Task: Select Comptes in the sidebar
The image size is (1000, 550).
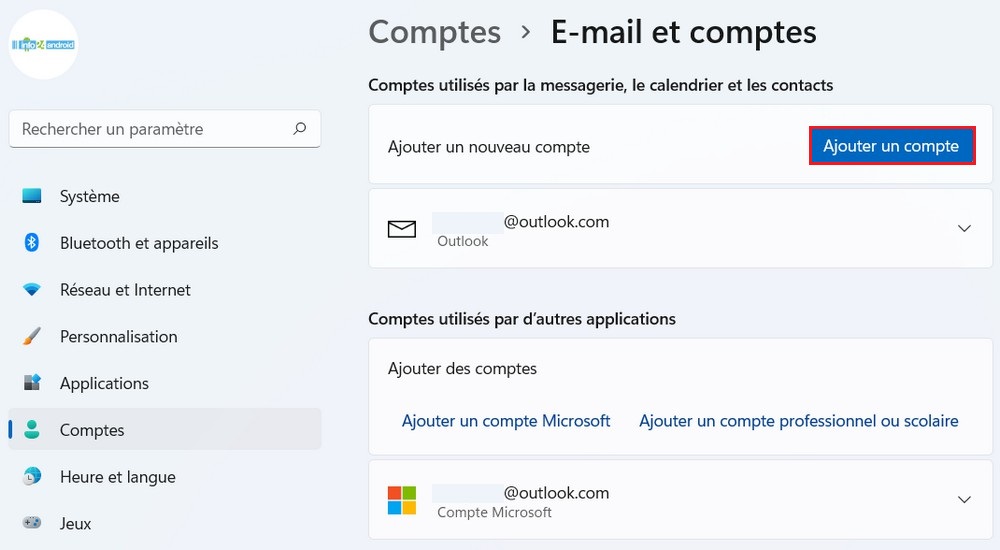Action: click(92, 430)
